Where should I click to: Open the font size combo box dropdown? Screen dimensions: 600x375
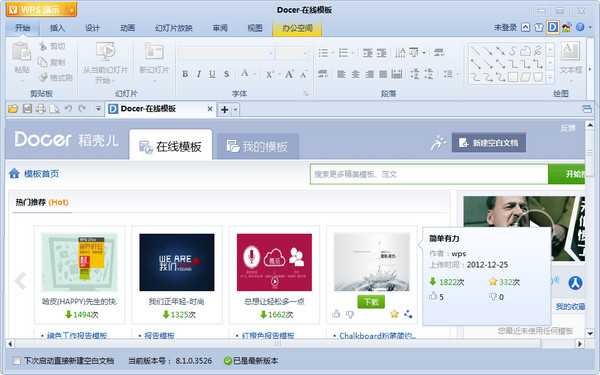coord(305,53)
